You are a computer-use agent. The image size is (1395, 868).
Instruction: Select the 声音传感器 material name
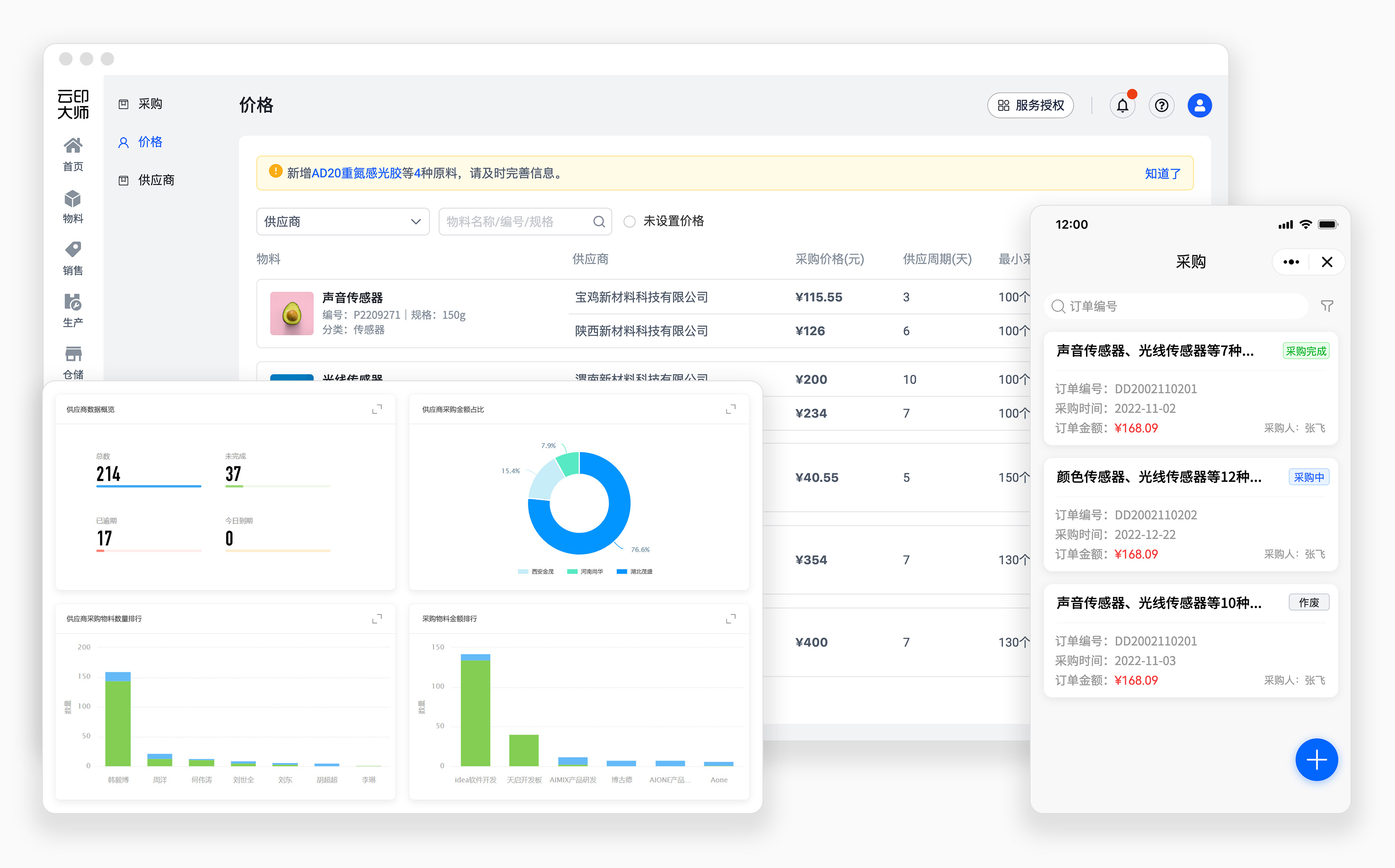352,298
